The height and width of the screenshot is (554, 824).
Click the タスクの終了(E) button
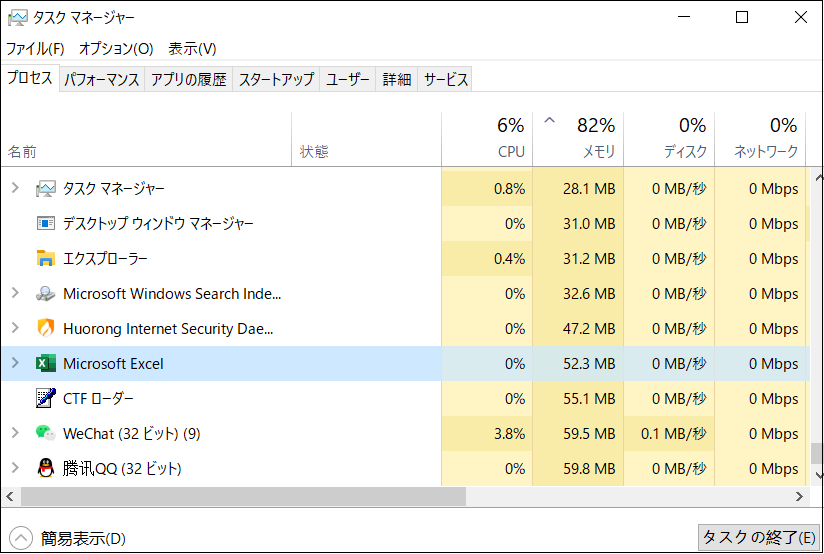click(758, 537)
